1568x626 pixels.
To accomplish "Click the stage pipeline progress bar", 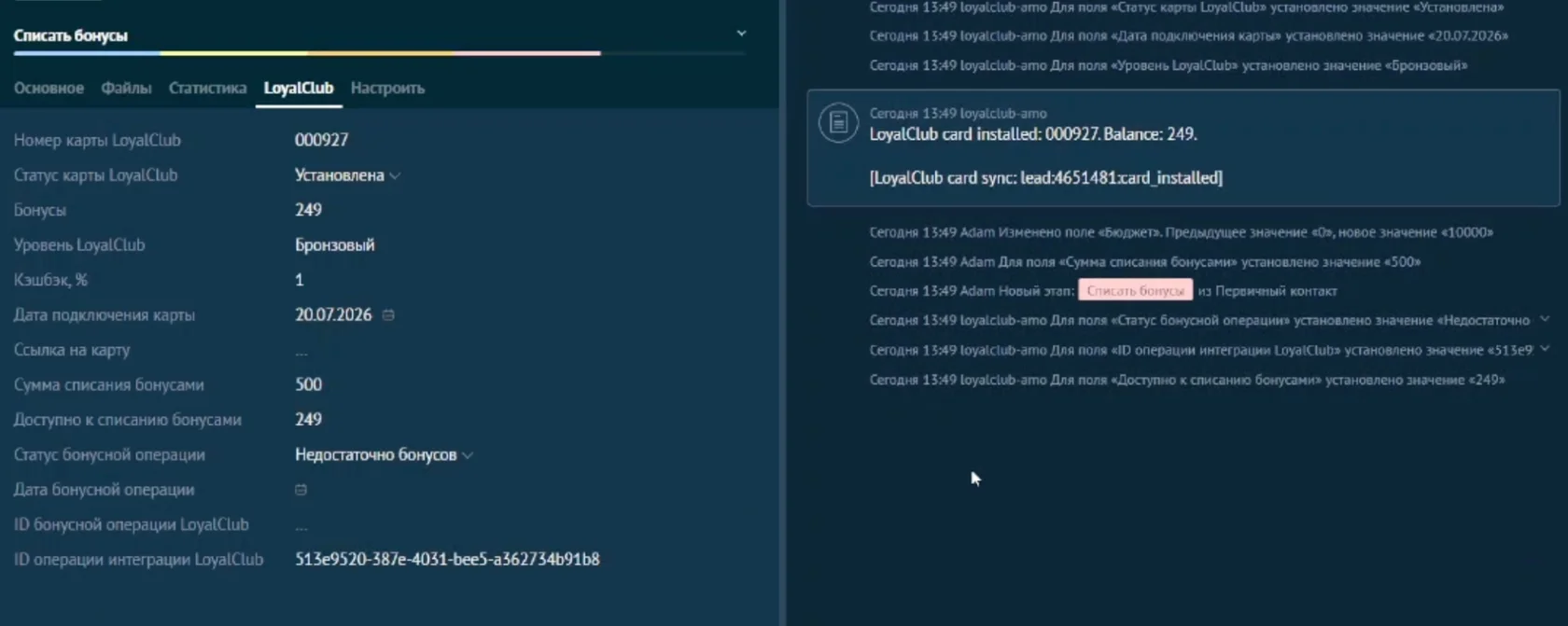I will point(379,53).
